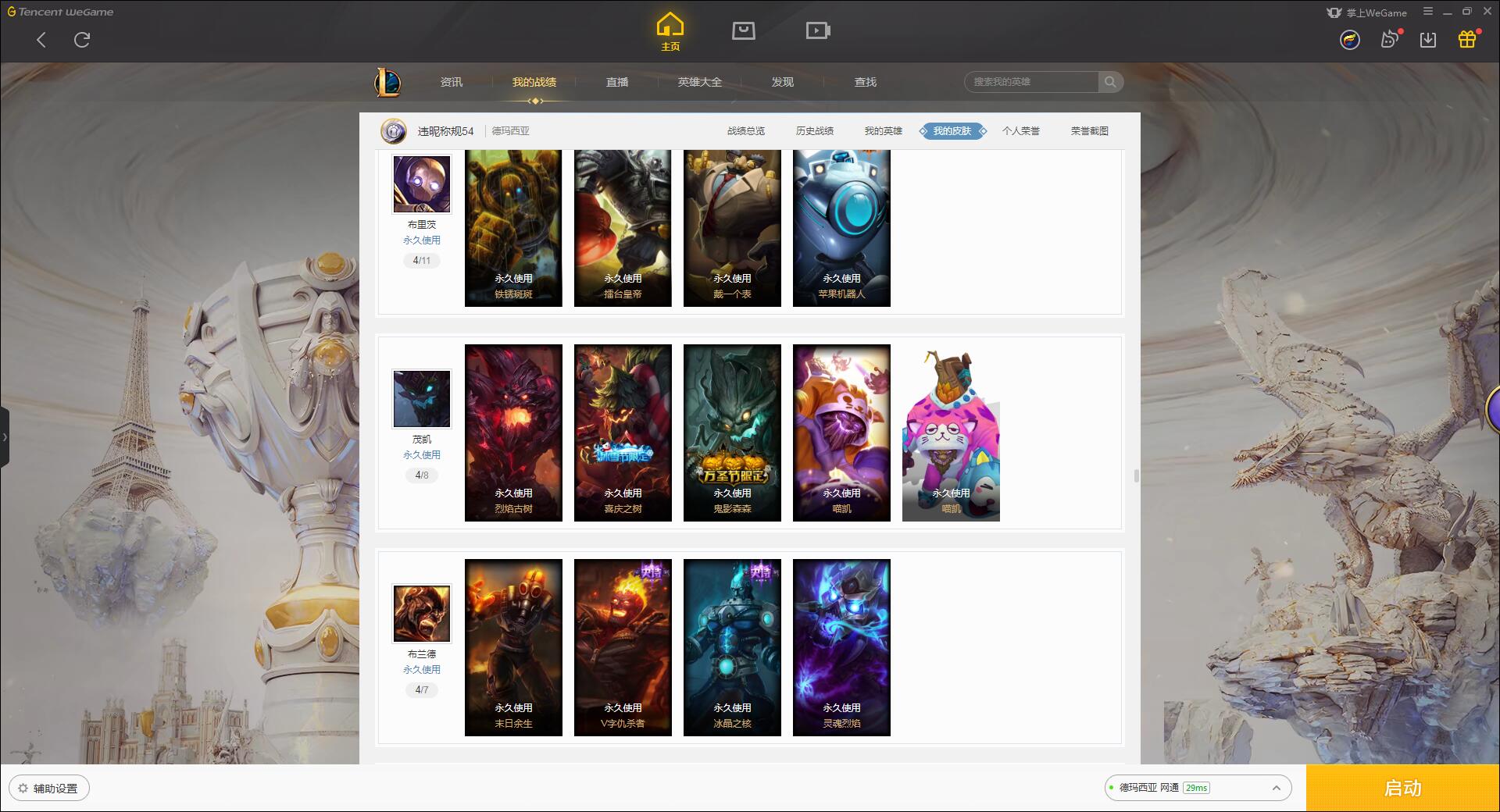Click the skin list scrollbar handle
This screenshot has height=812, width=1500.
[x=1136, y=475]
